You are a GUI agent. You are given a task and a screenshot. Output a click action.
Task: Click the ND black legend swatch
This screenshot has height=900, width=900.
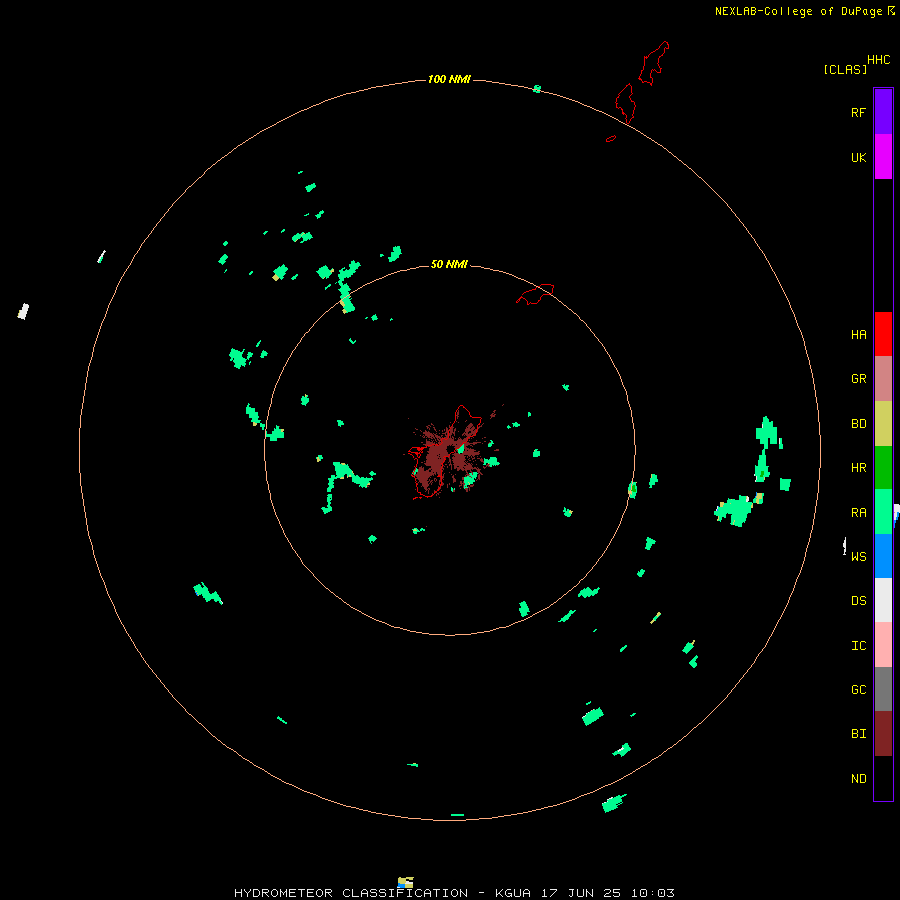(x=883, y=778)
